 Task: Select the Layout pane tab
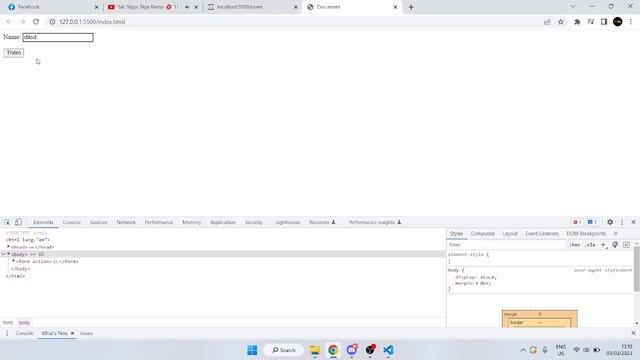tap(510, 233)
